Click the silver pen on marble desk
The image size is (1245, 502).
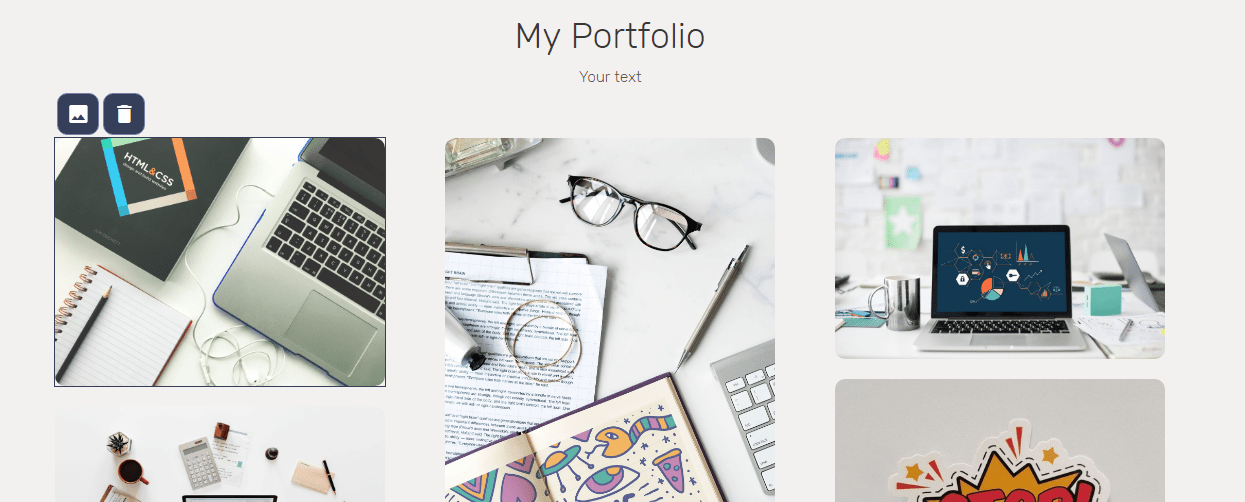(x=711, y=308)
